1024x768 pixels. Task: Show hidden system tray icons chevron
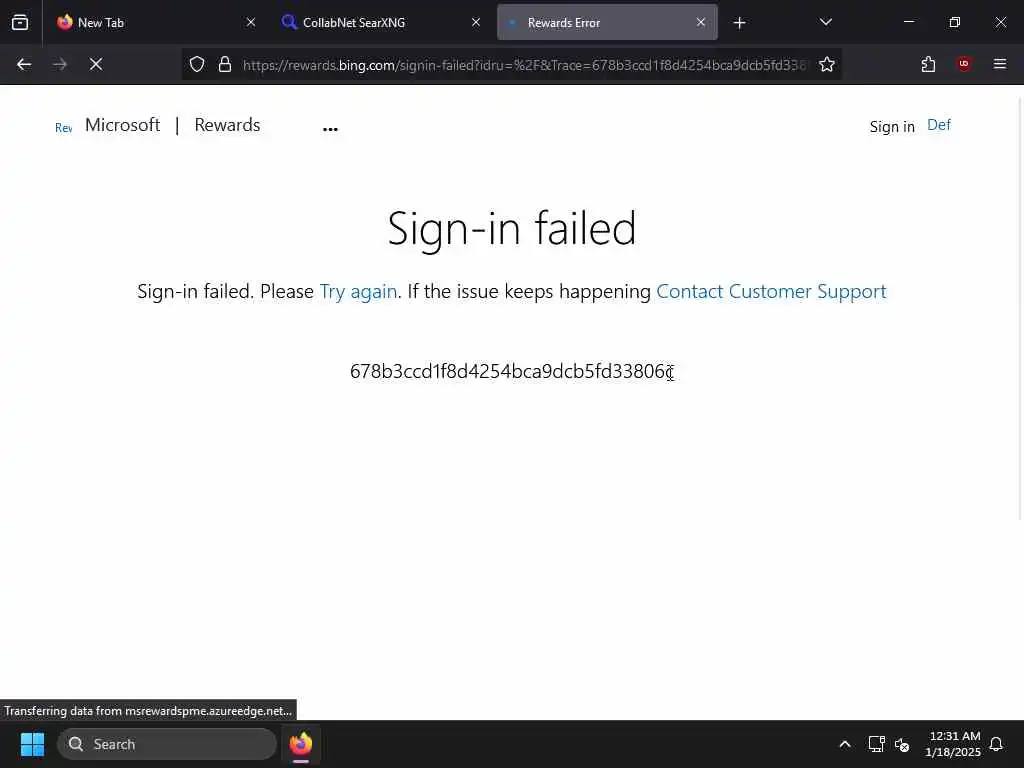(x=844, y=744)
